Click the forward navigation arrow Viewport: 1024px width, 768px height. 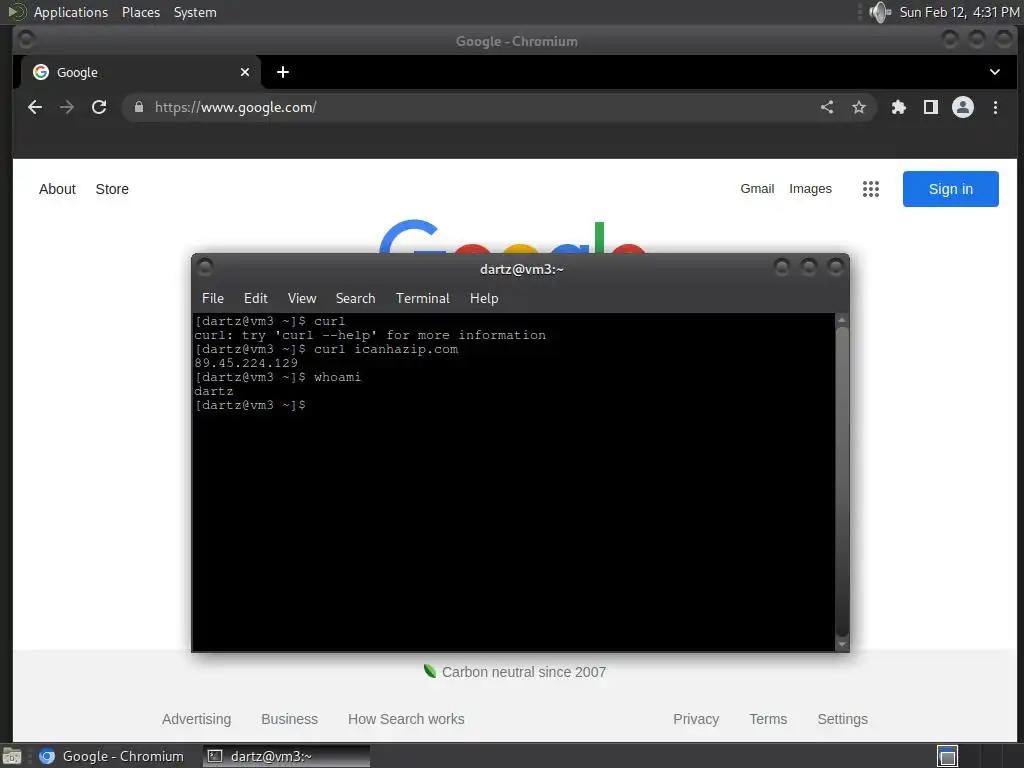tap(67, 107)
